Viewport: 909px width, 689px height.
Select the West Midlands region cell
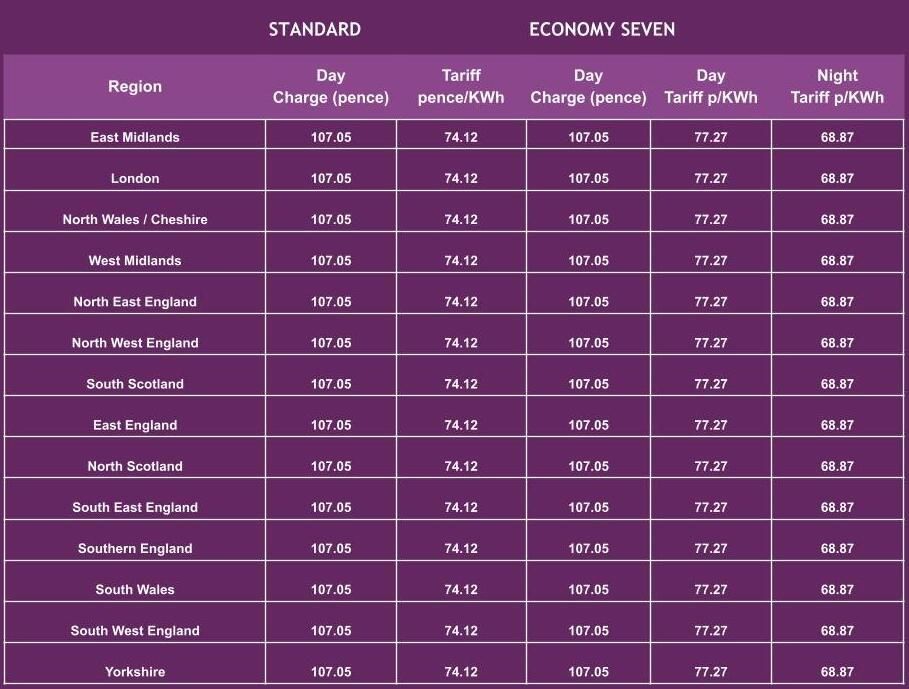tap(135, 260)
